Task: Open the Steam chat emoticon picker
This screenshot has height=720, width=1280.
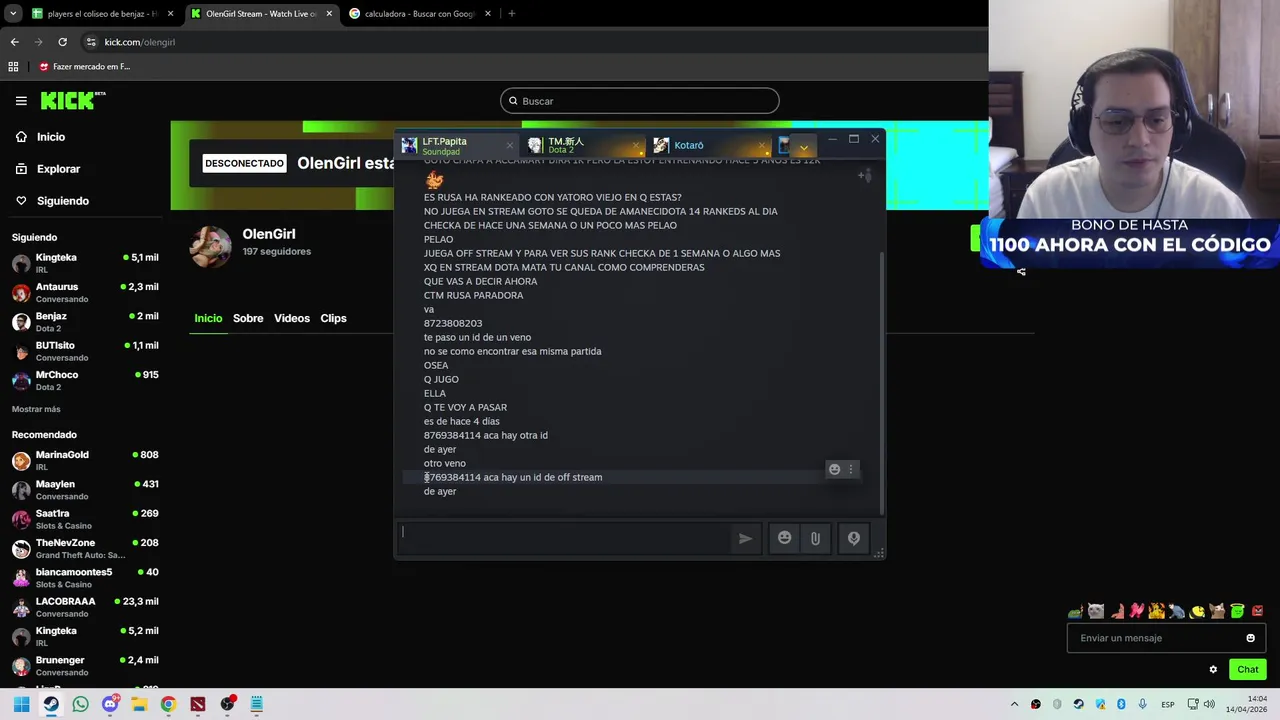Action: 785,538
